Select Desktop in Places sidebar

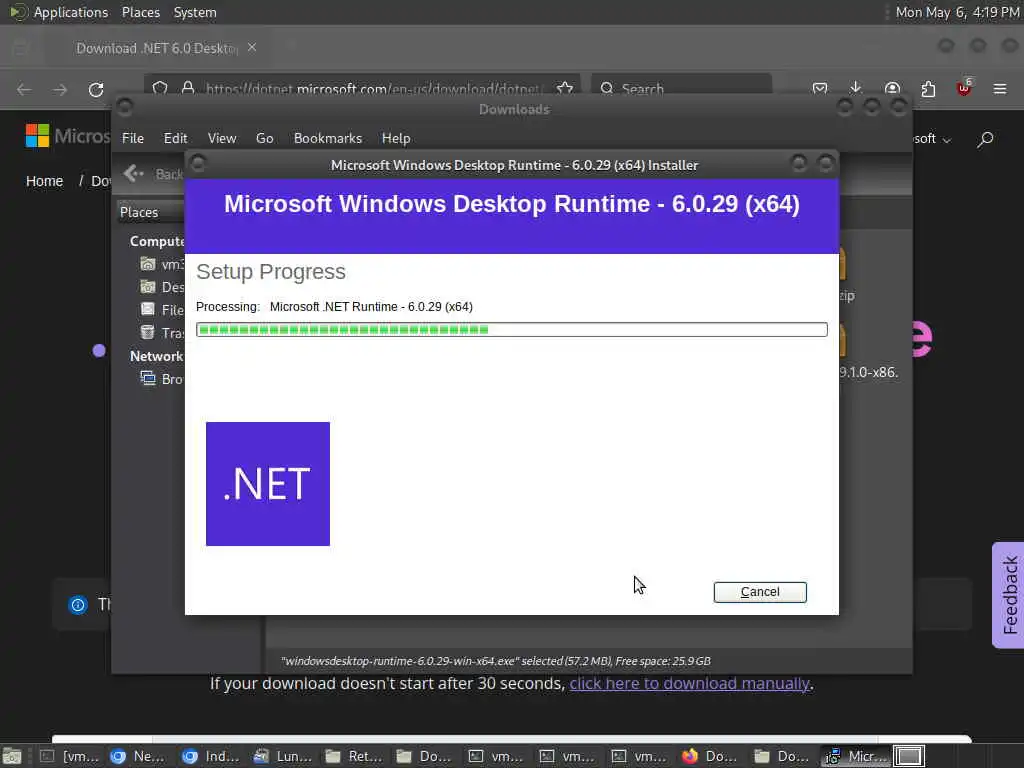(162, 287)
